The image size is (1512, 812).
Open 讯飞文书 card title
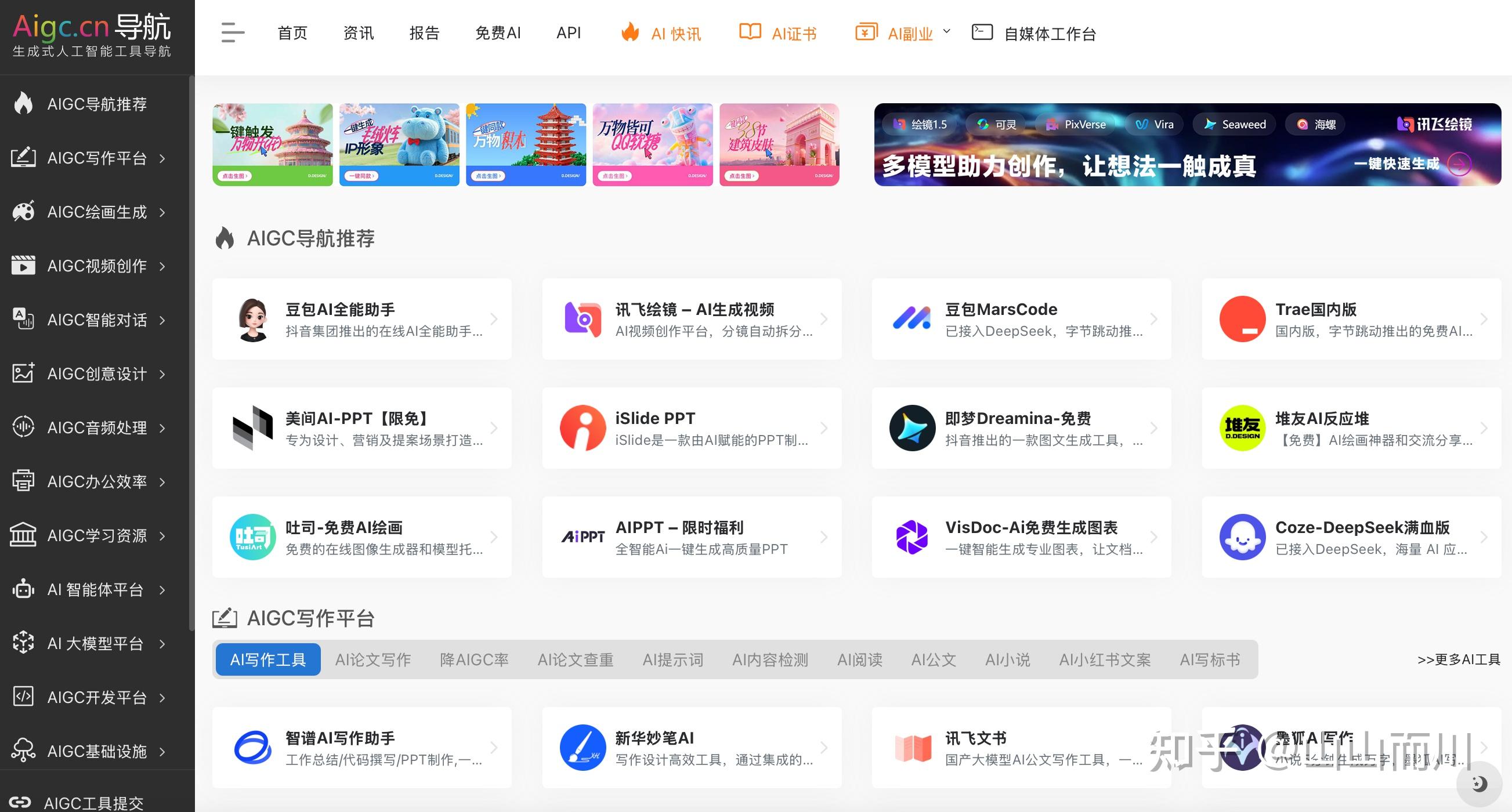pyautogui.click(x=975, y=738)
